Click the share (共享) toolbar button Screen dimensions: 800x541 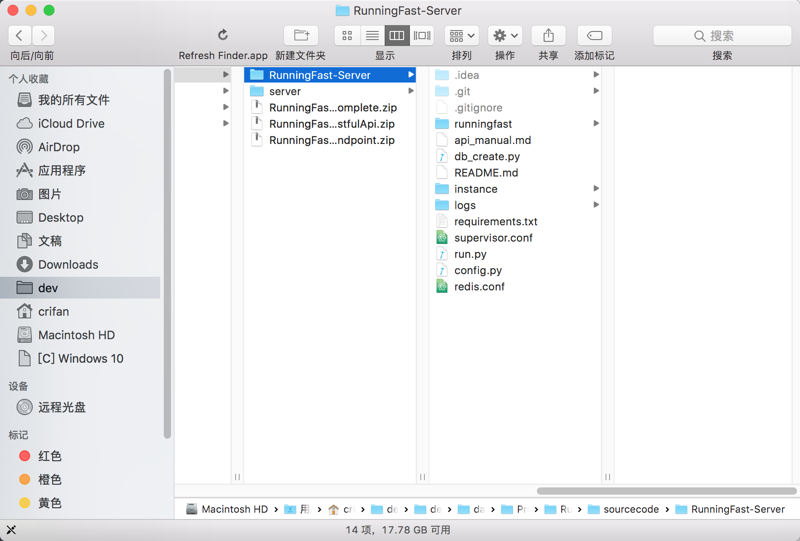tap(548, 35)
